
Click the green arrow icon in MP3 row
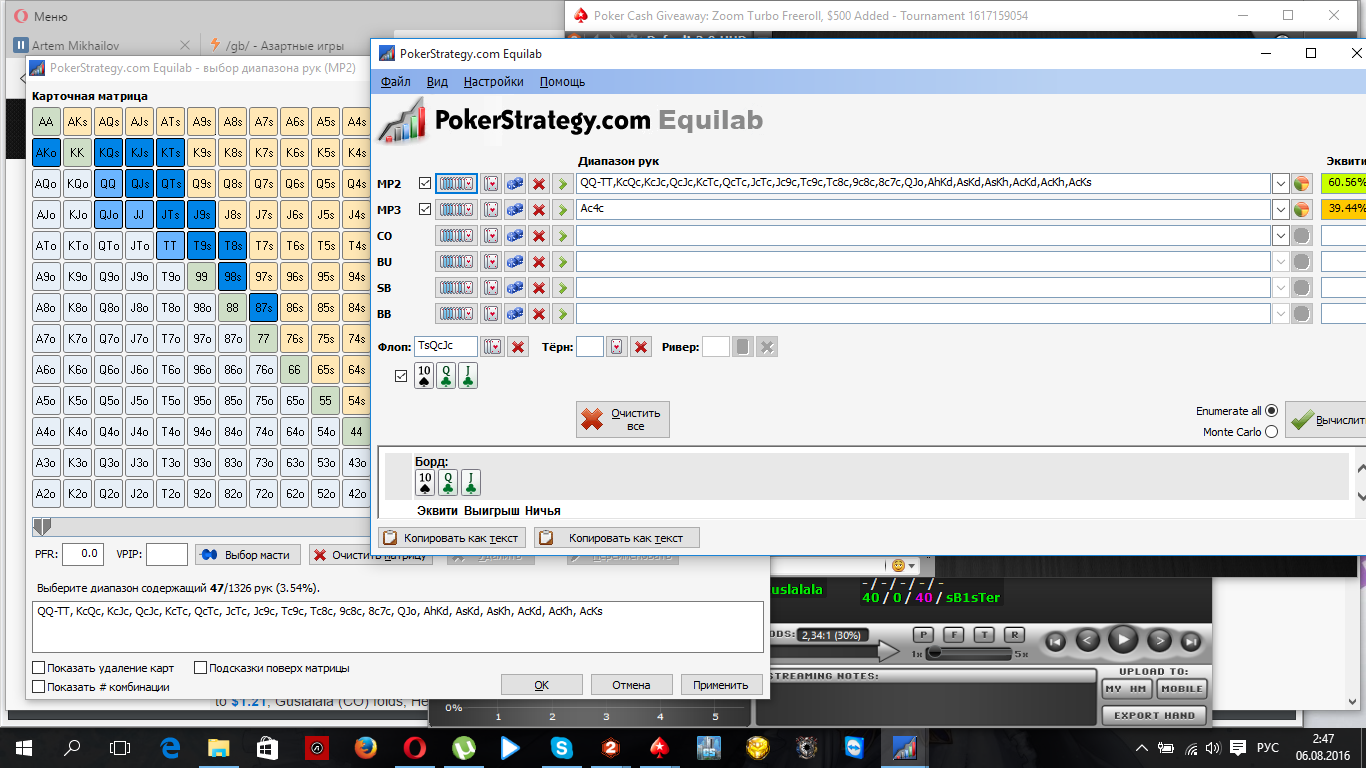point(563,210)
